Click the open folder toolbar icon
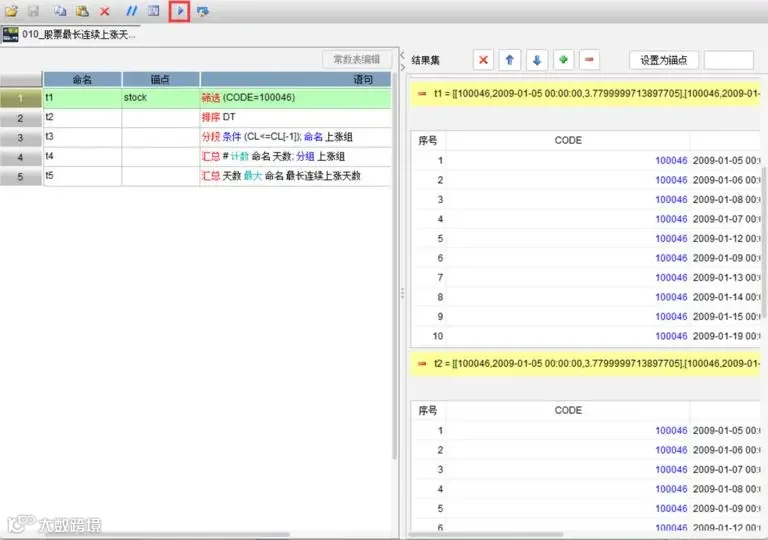768x540 pixels. [x=11, y=11]
